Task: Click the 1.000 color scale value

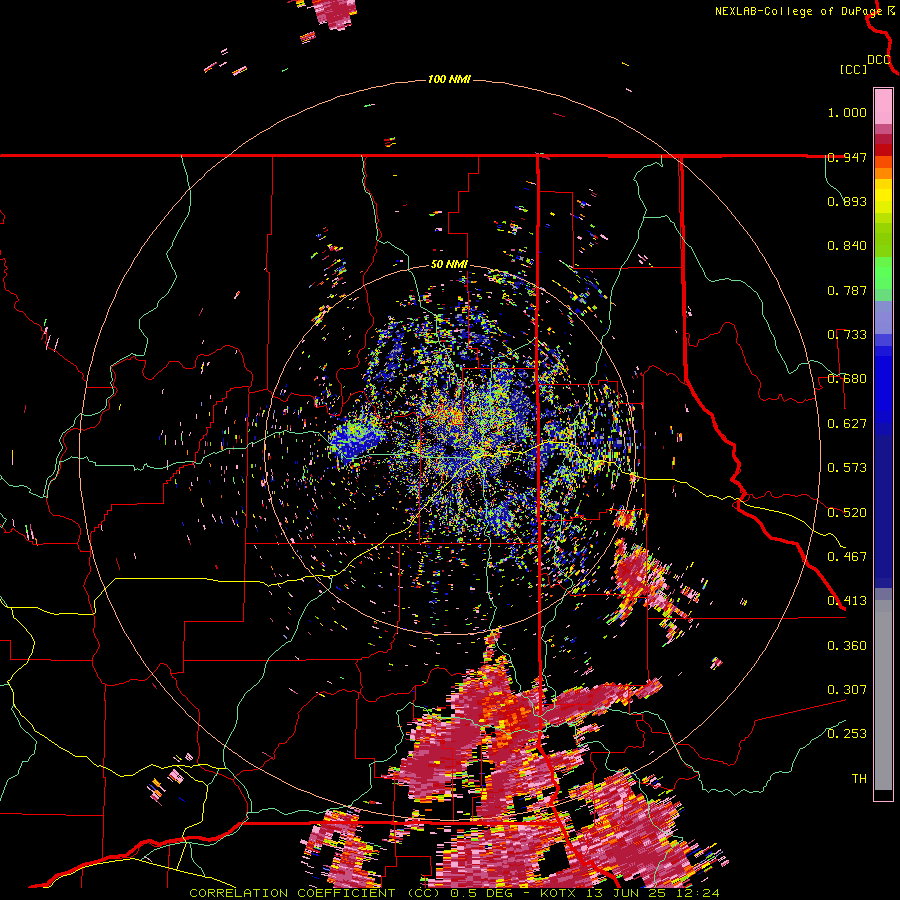Action: (x=847, y=112)
